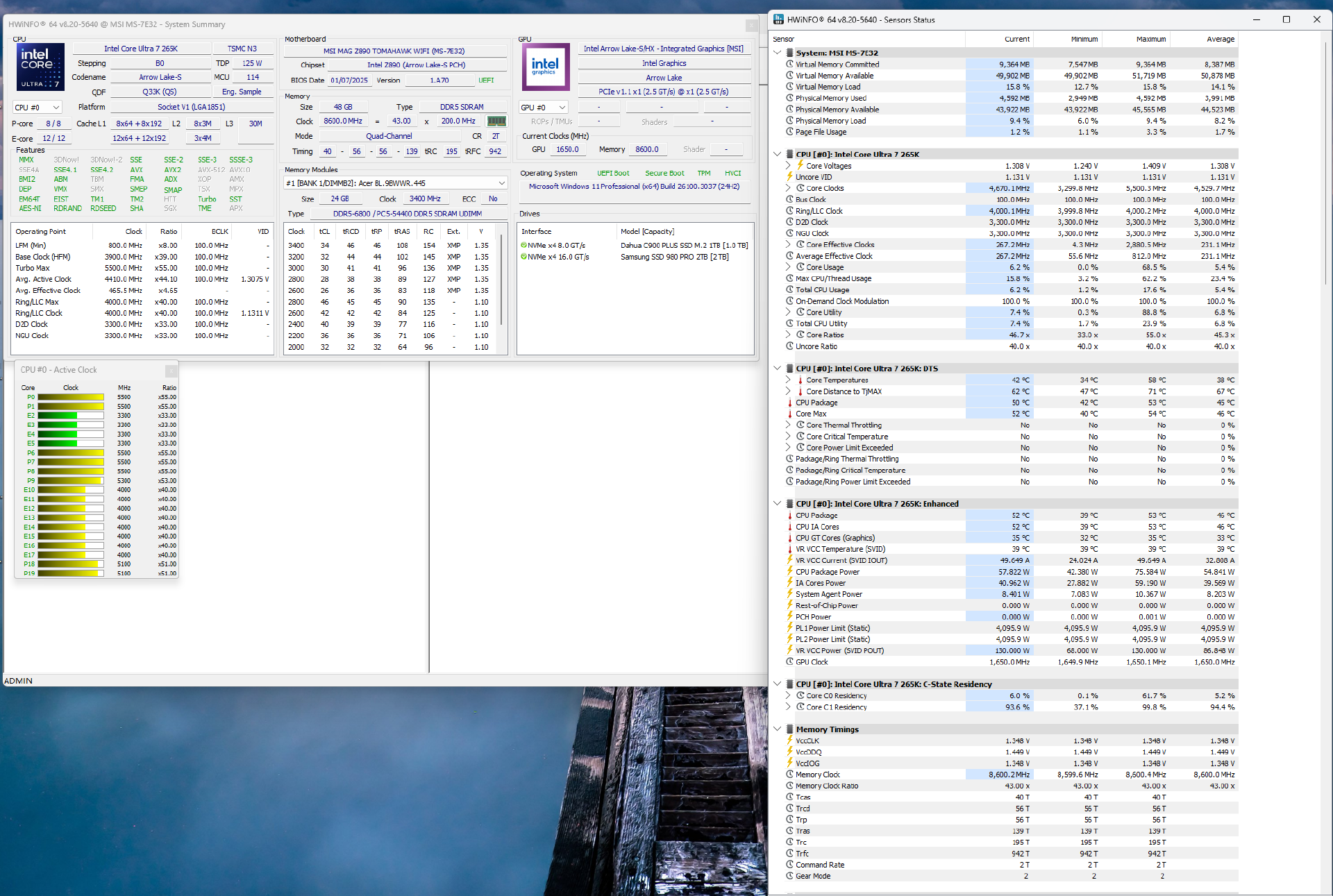
Task: Click the E2 core clock bar
Action: pyautogui.click(x=71, y=416)
